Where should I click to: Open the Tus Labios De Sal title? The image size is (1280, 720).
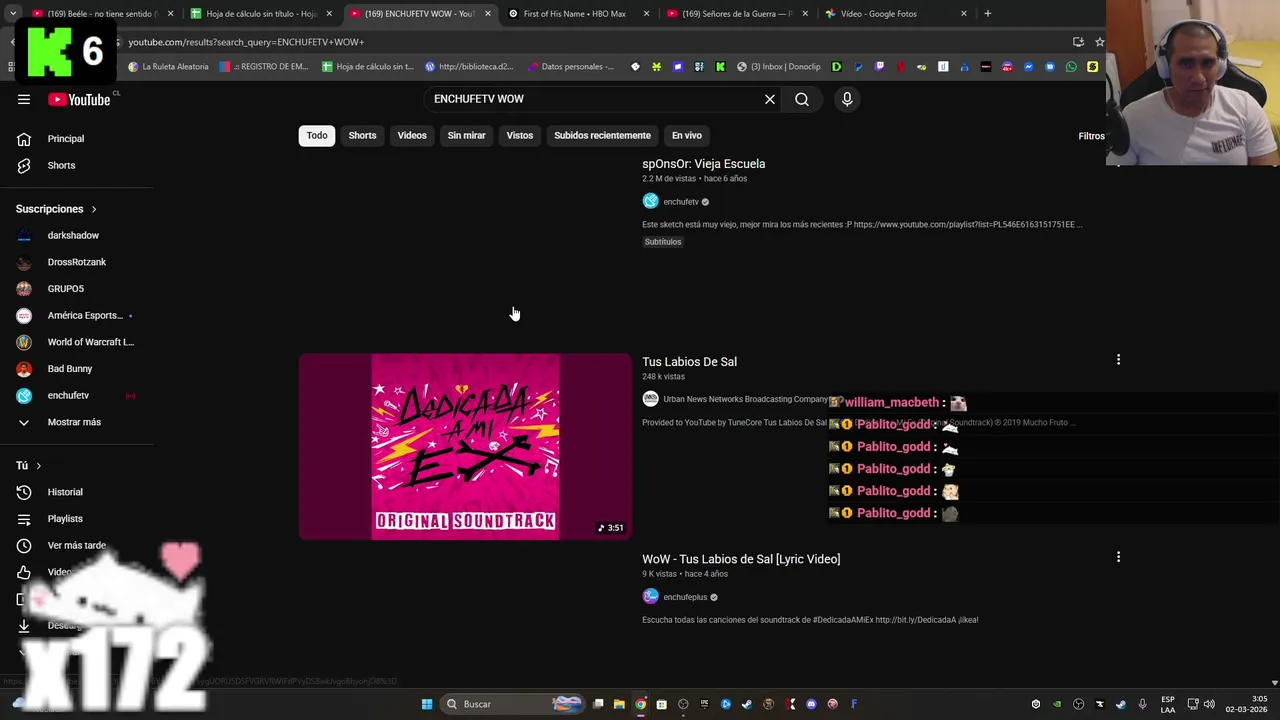pyautogui.click(x=689, y=362)
